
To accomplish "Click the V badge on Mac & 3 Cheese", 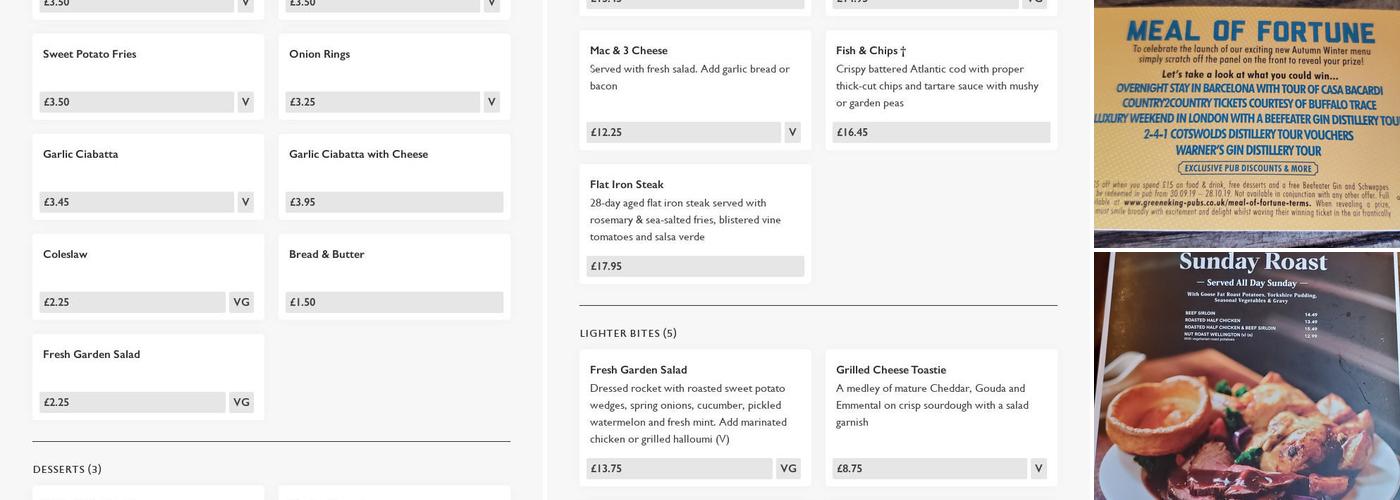I will click(792, 132).
